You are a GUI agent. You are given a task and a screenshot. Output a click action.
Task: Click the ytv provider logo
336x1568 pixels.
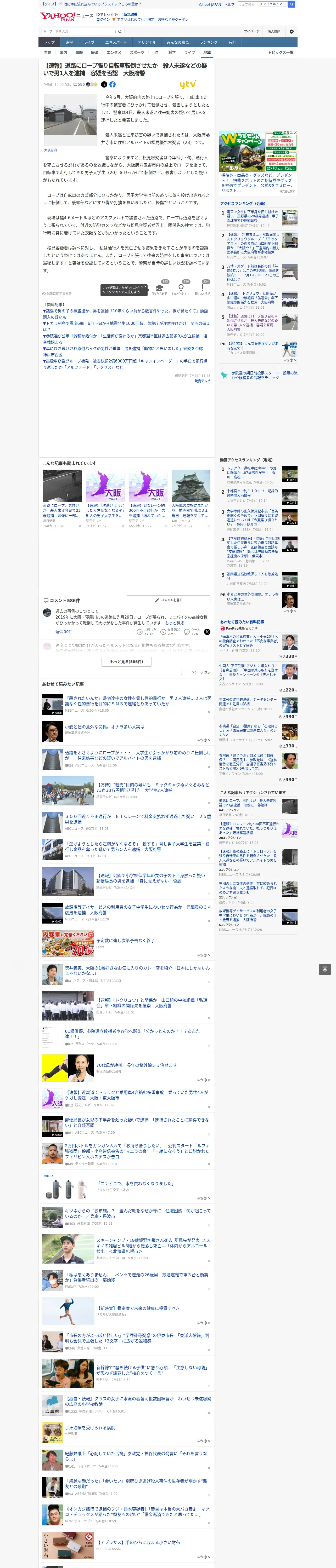tap(188, 85)
